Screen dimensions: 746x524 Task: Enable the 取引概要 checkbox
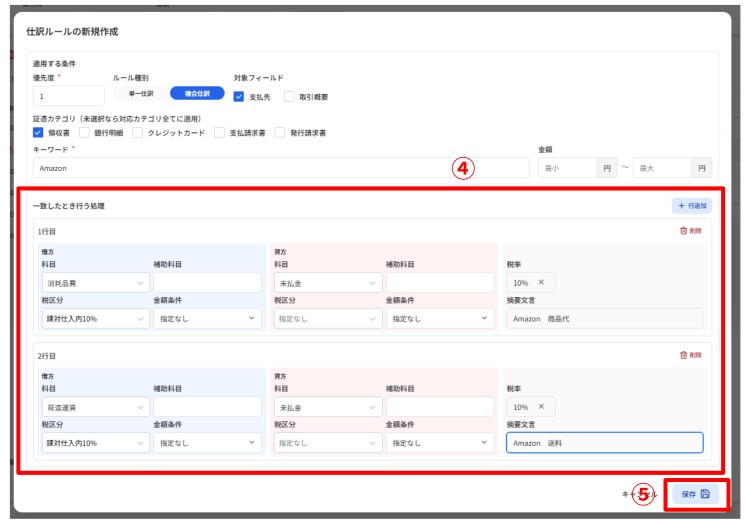click(289, 97)
